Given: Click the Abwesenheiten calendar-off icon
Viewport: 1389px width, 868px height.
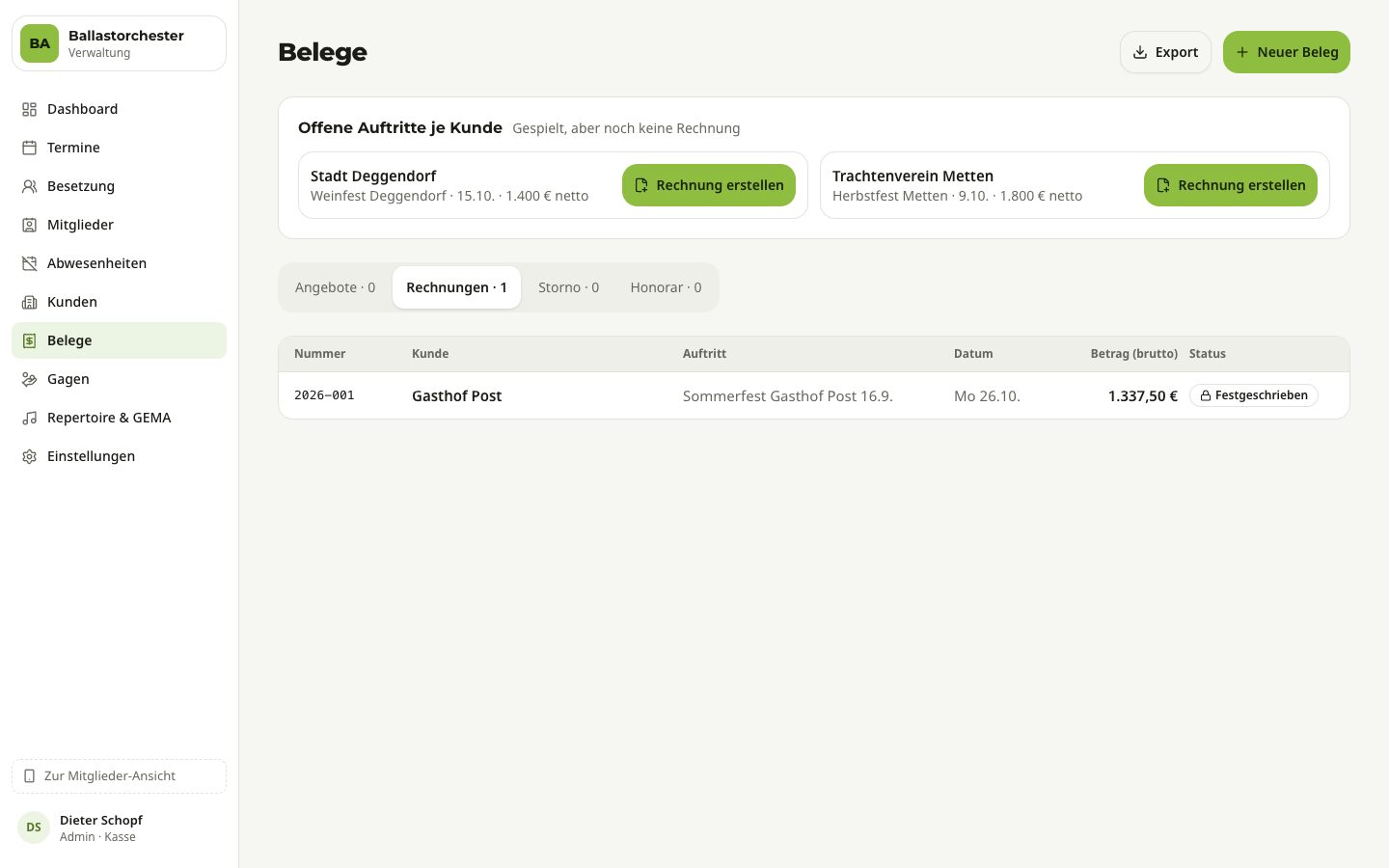Looking at the screenshot, I should [30, 263].
